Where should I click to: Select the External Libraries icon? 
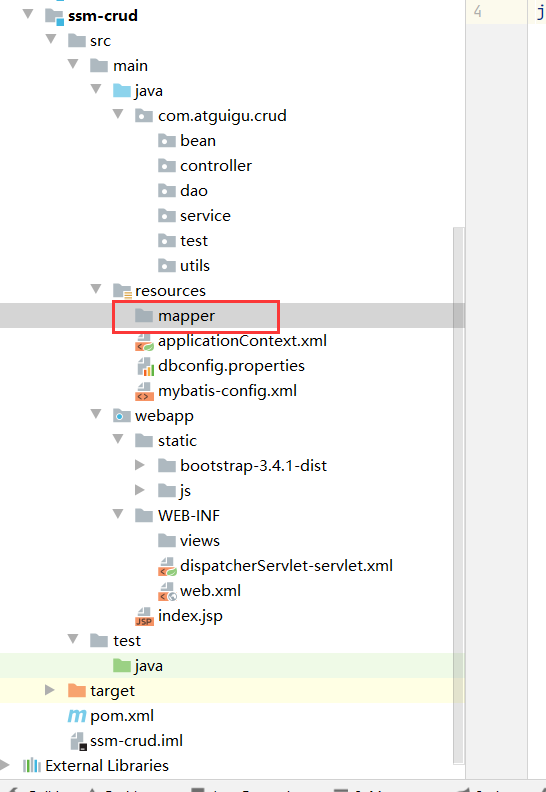click(32, 766)
